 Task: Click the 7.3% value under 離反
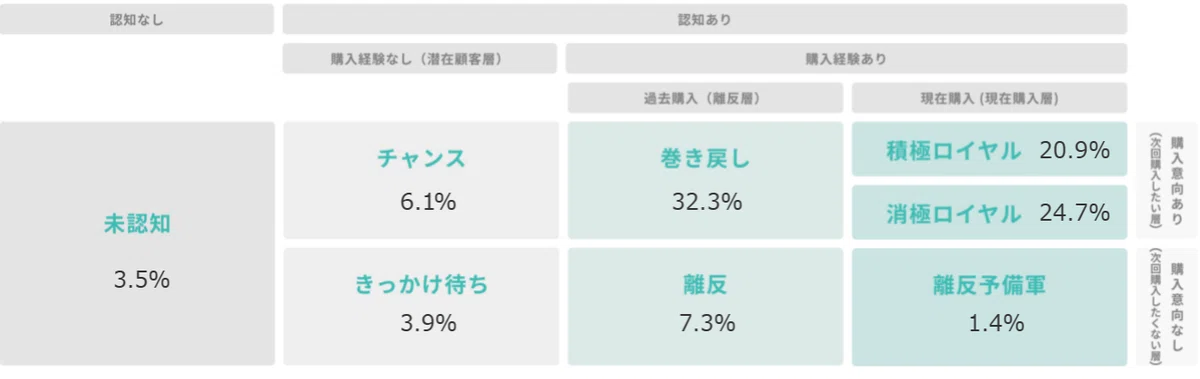tap(706, 323)
